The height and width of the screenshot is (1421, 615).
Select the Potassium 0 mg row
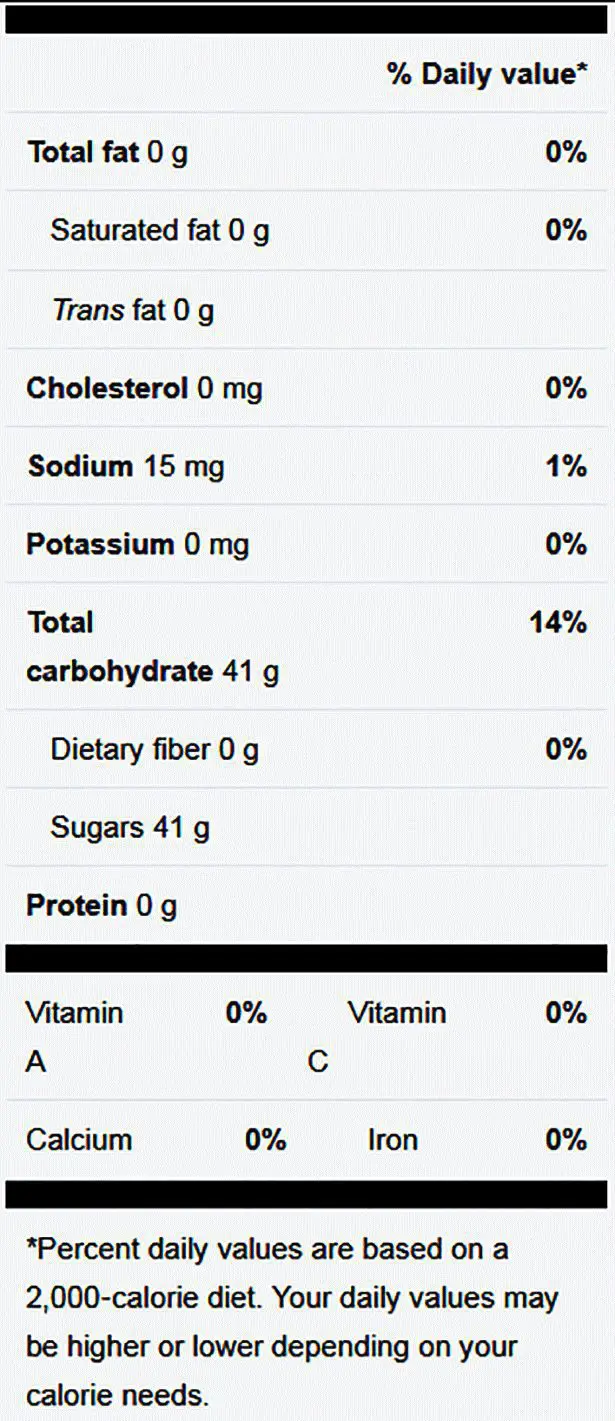point(307,545)
